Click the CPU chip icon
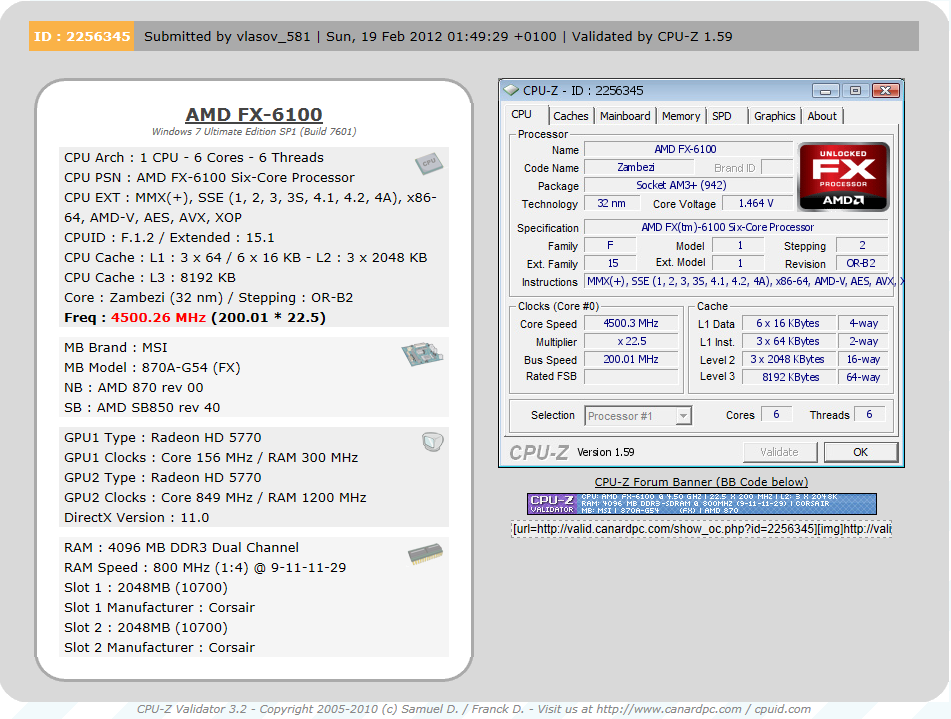Screen dimensions: 951x719 [429, 163]
